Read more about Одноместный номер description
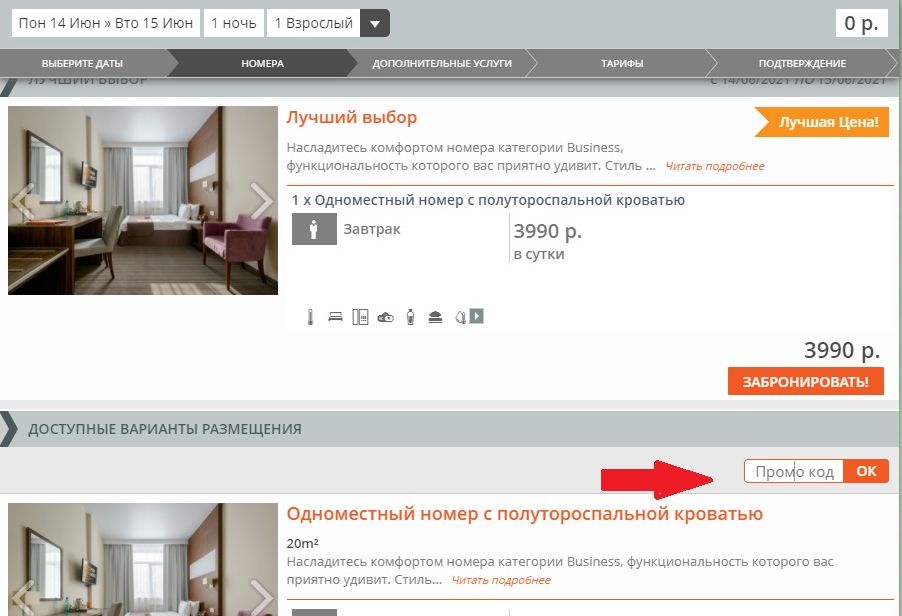 (501, 580)
